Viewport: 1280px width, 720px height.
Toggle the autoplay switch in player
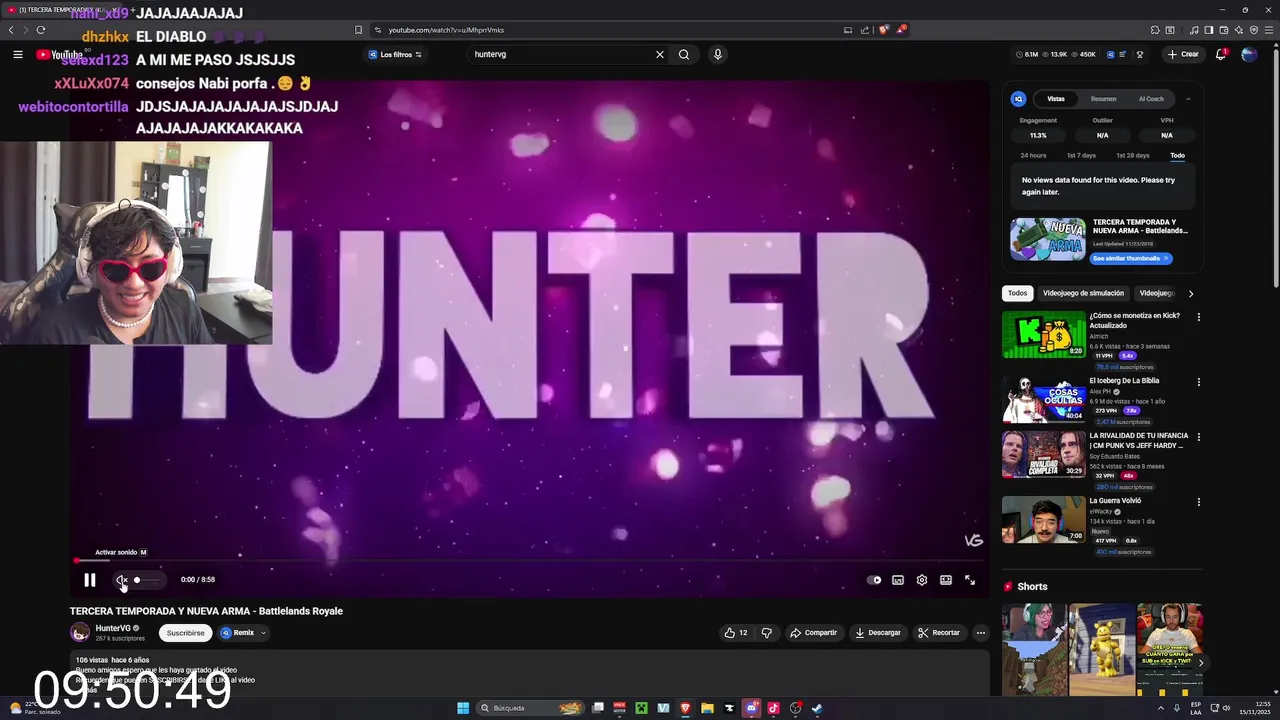point(875,580)
